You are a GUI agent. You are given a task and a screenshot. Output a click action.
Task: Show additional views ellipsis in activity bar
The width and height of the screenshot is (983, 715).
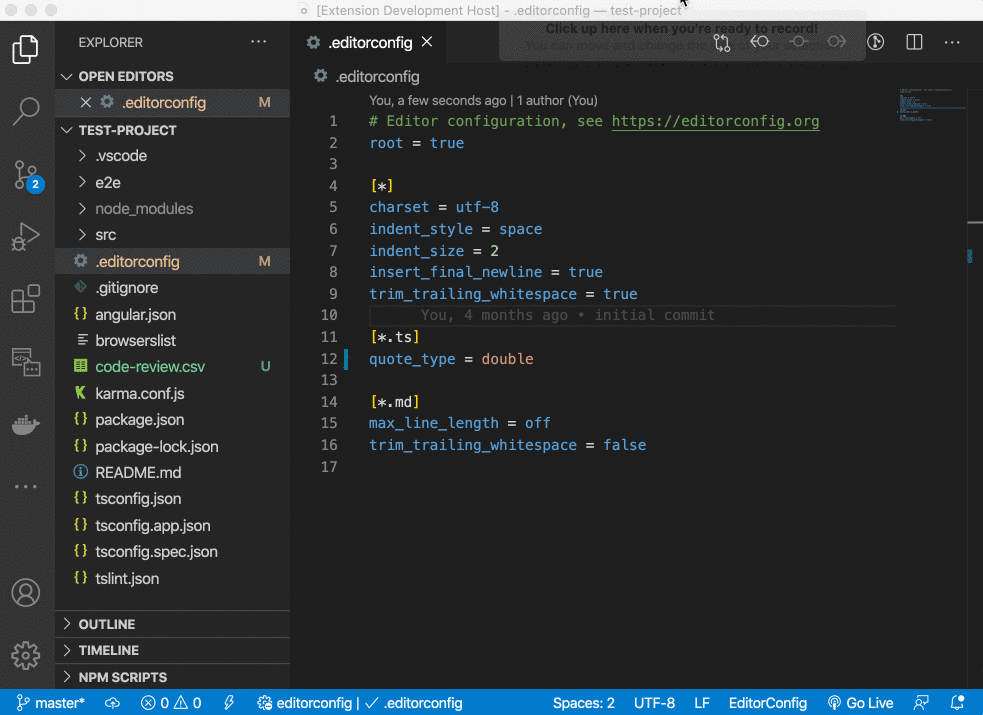pos(26,486)
